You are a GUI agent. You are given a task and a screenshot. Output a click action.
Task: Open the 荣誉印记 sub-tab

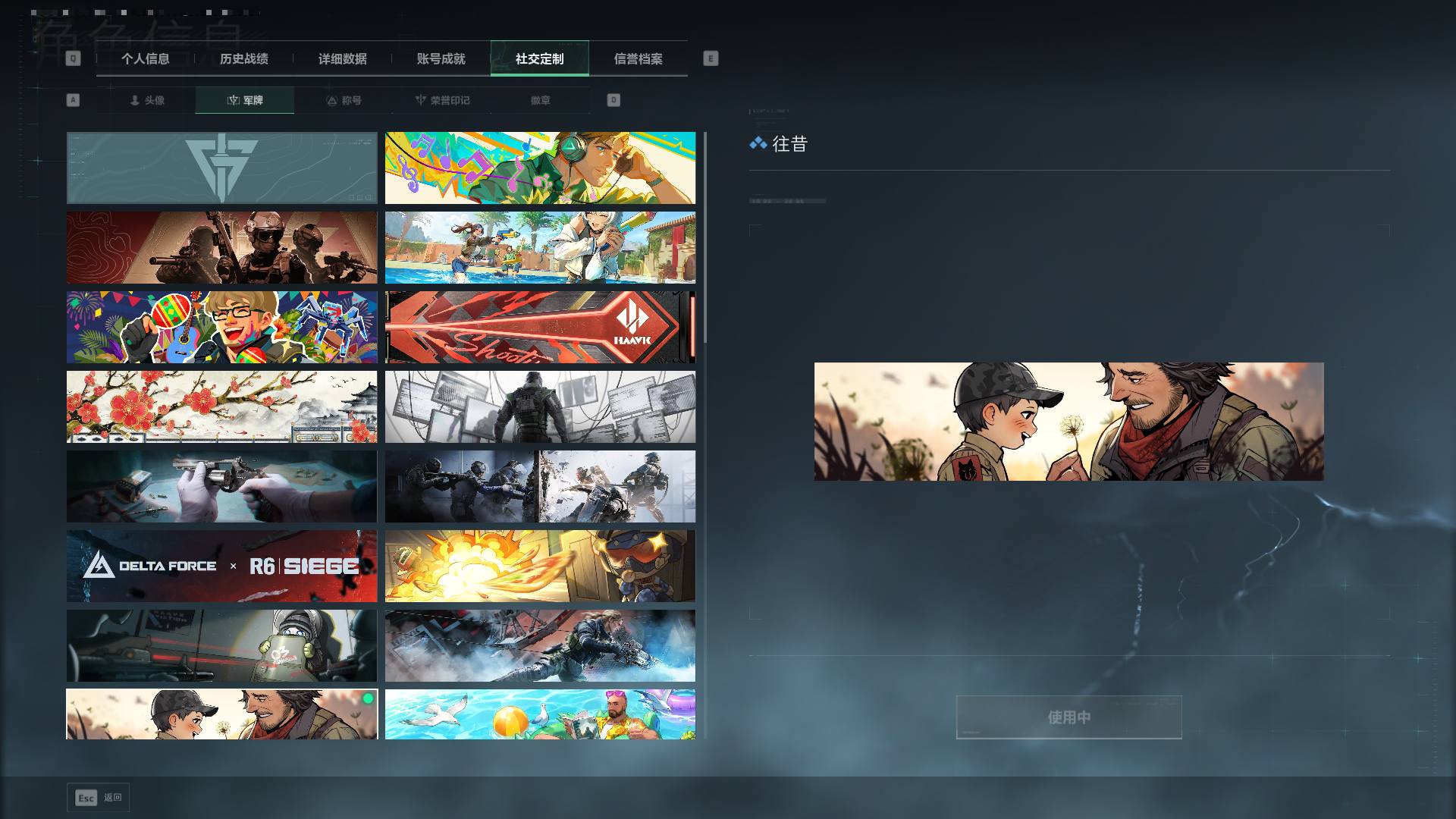(x=442, y=100)
